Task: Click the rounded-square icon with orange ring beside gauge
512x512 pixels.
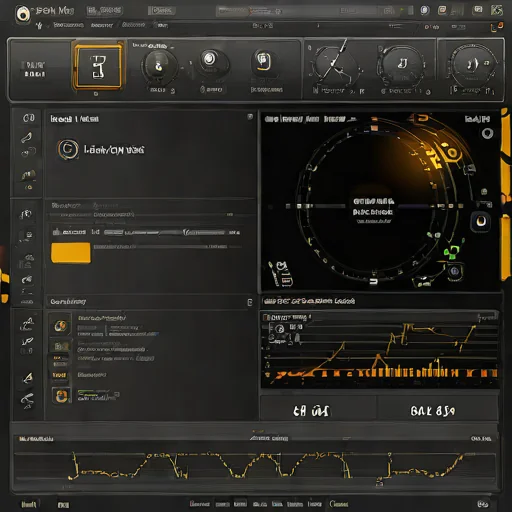Action: coord(481,221)
